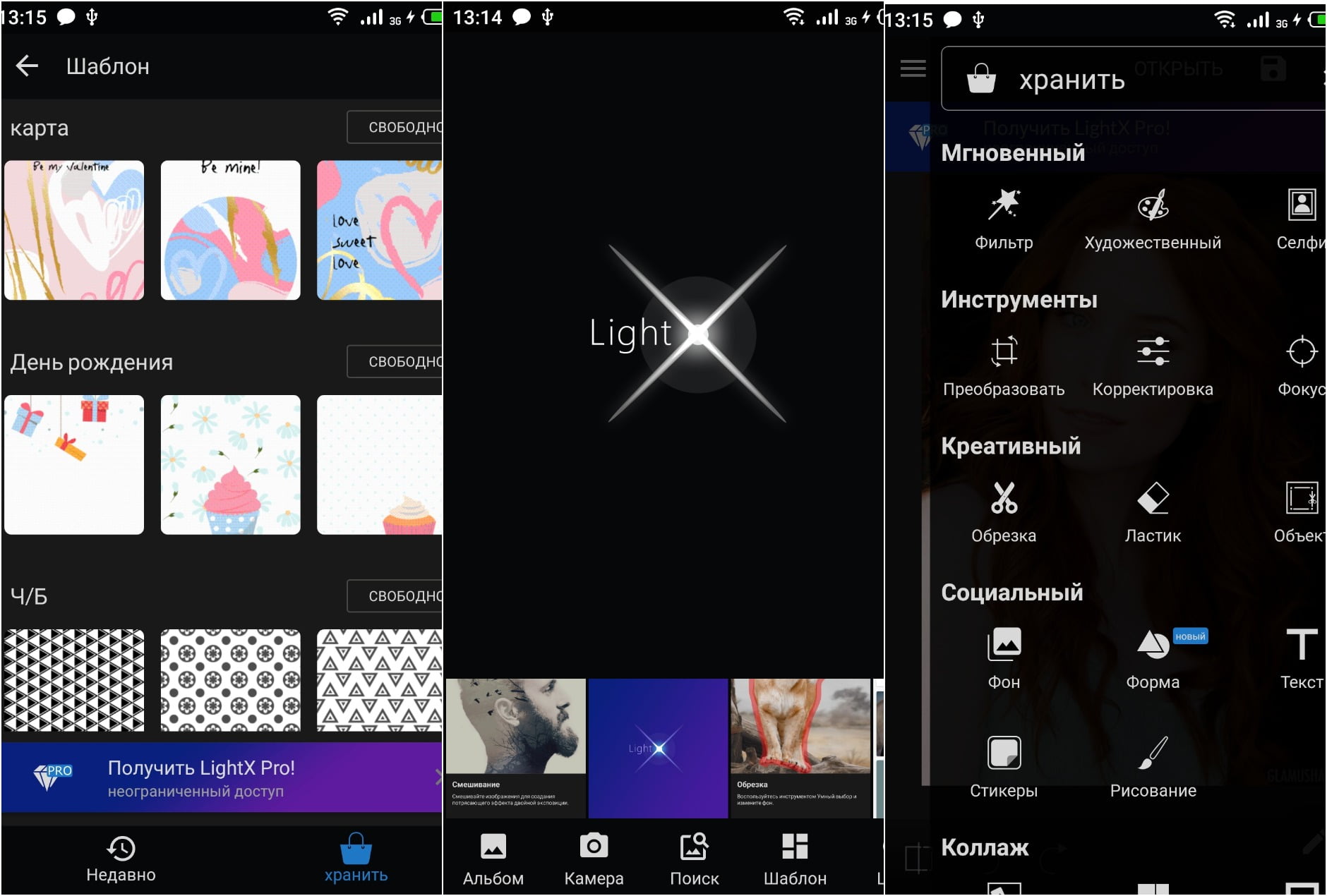Select the Be my Valentine template
This screenshot has width=1327, height=896.
(74, 230)
